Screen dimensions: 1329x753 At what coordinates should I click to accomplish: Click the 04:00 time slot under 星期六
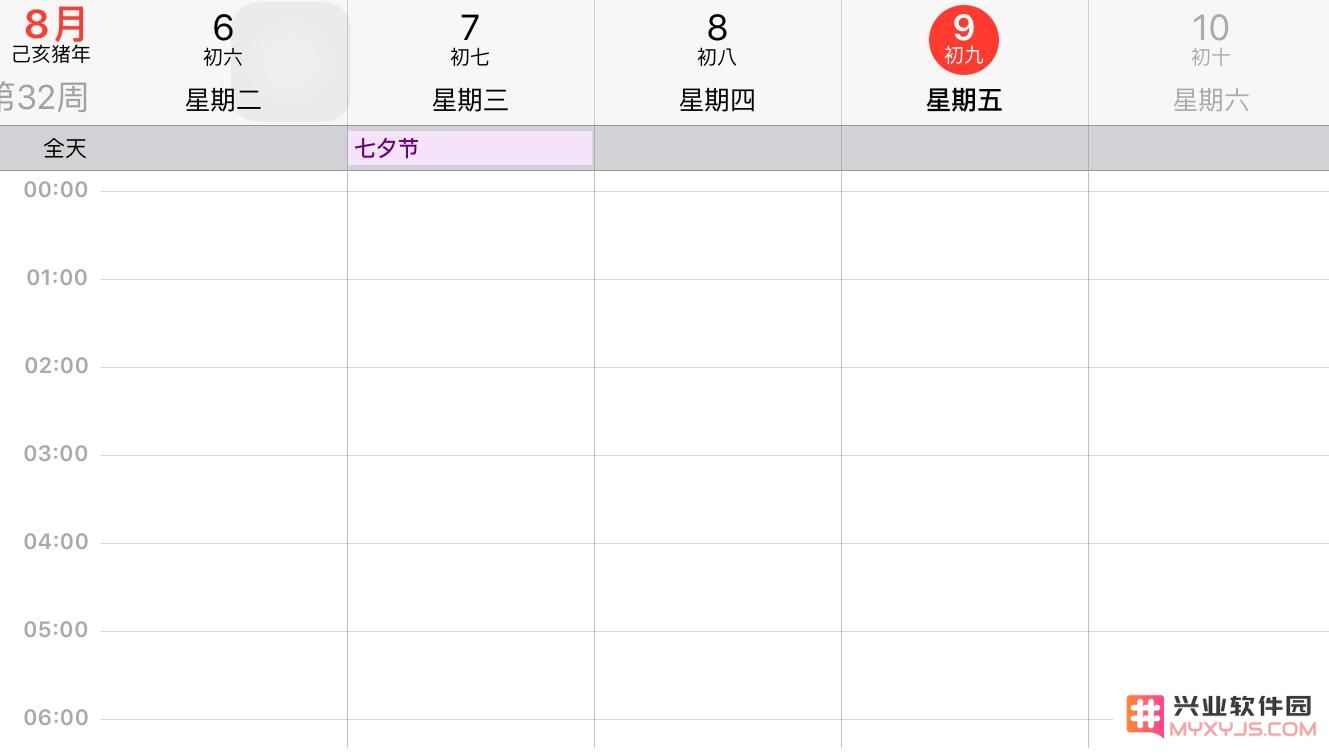tap(1209, 587)
